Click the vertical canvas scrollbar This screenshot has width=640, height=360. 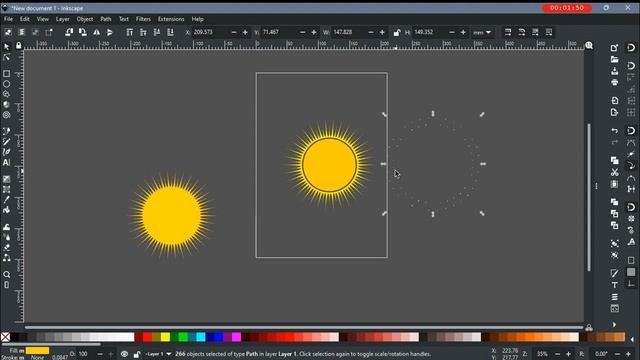589,197
